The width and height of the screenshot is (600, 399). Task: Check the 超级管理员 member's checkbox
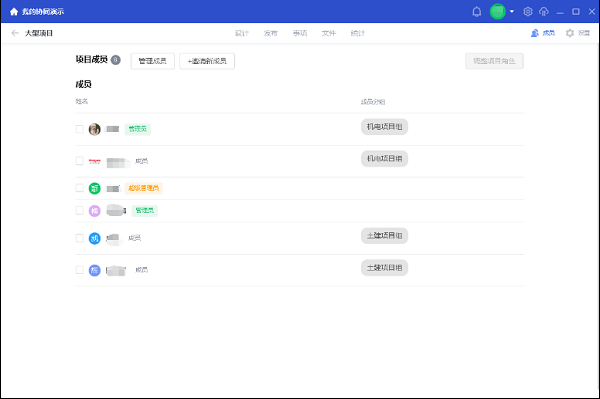[x=80, y=188]
